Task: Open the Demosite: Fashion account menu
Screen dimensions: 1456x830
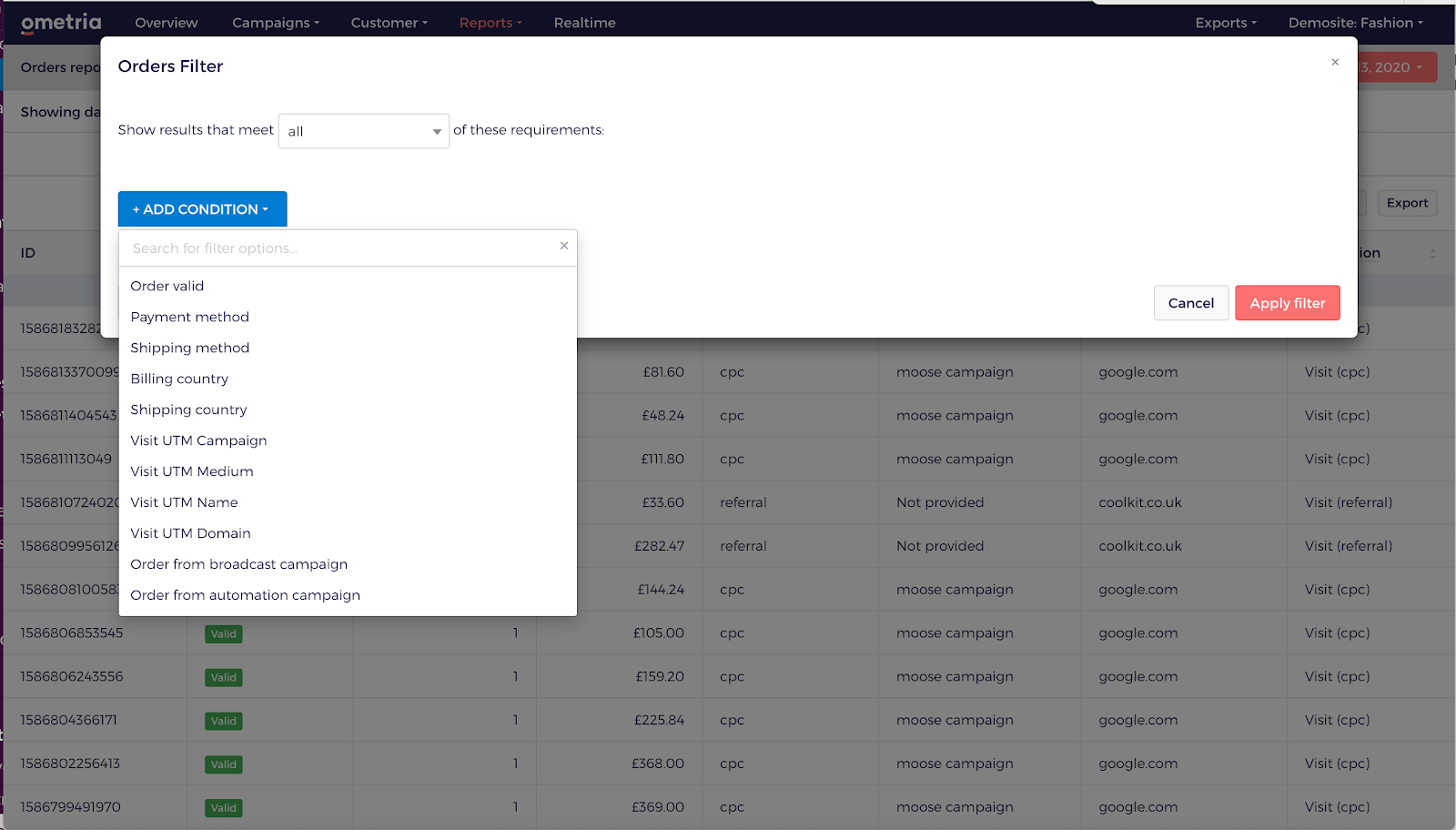Action: pyautogui.click(x=1355, y=23)
